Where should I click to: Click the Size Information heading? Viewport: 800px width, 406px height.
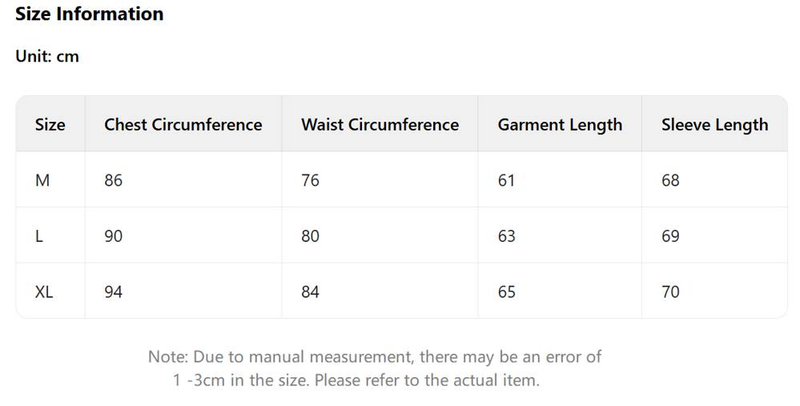(89, 15)
